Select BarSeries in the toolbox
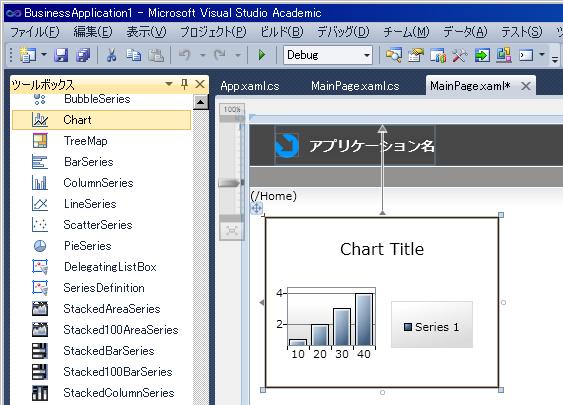Image resolution: width=563 pixels, height=405 pixels. click(x=101, y=162)
